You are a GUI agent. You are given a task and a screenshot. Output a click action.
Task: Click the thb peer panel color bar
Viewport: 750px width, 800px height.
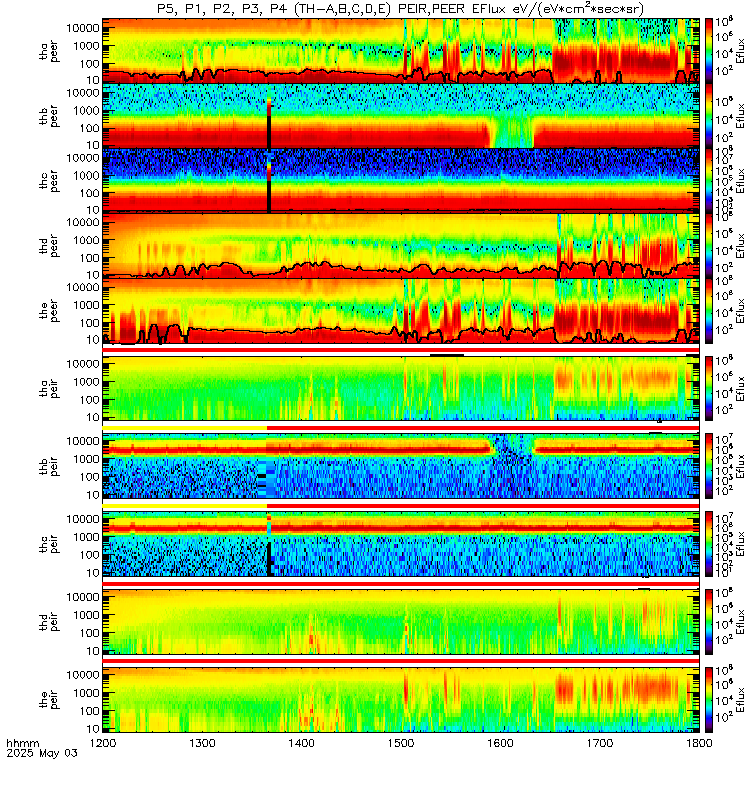pos(709,116)
